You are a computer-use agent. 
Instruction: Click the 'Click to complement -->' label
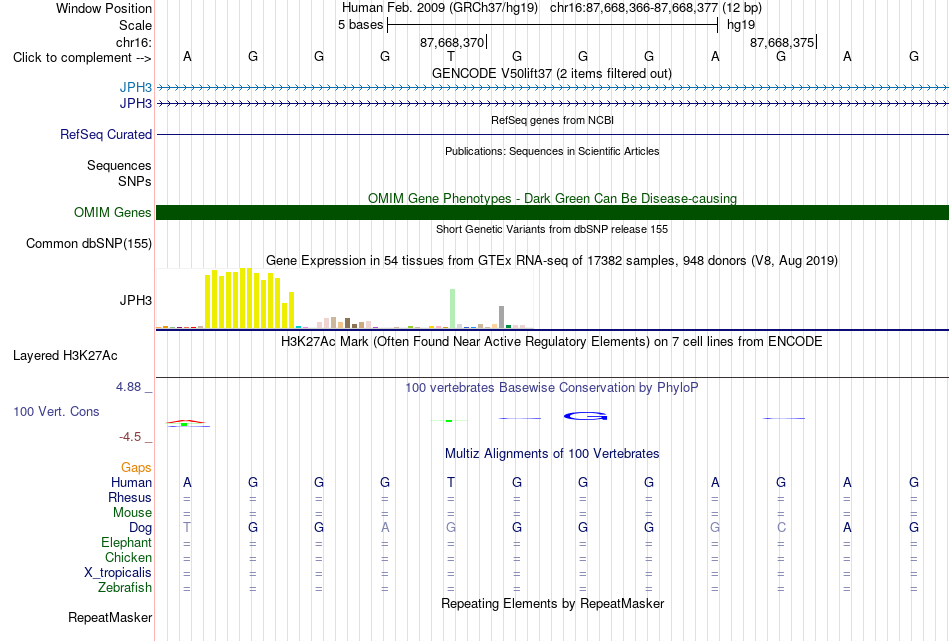(x=82, y=58)
